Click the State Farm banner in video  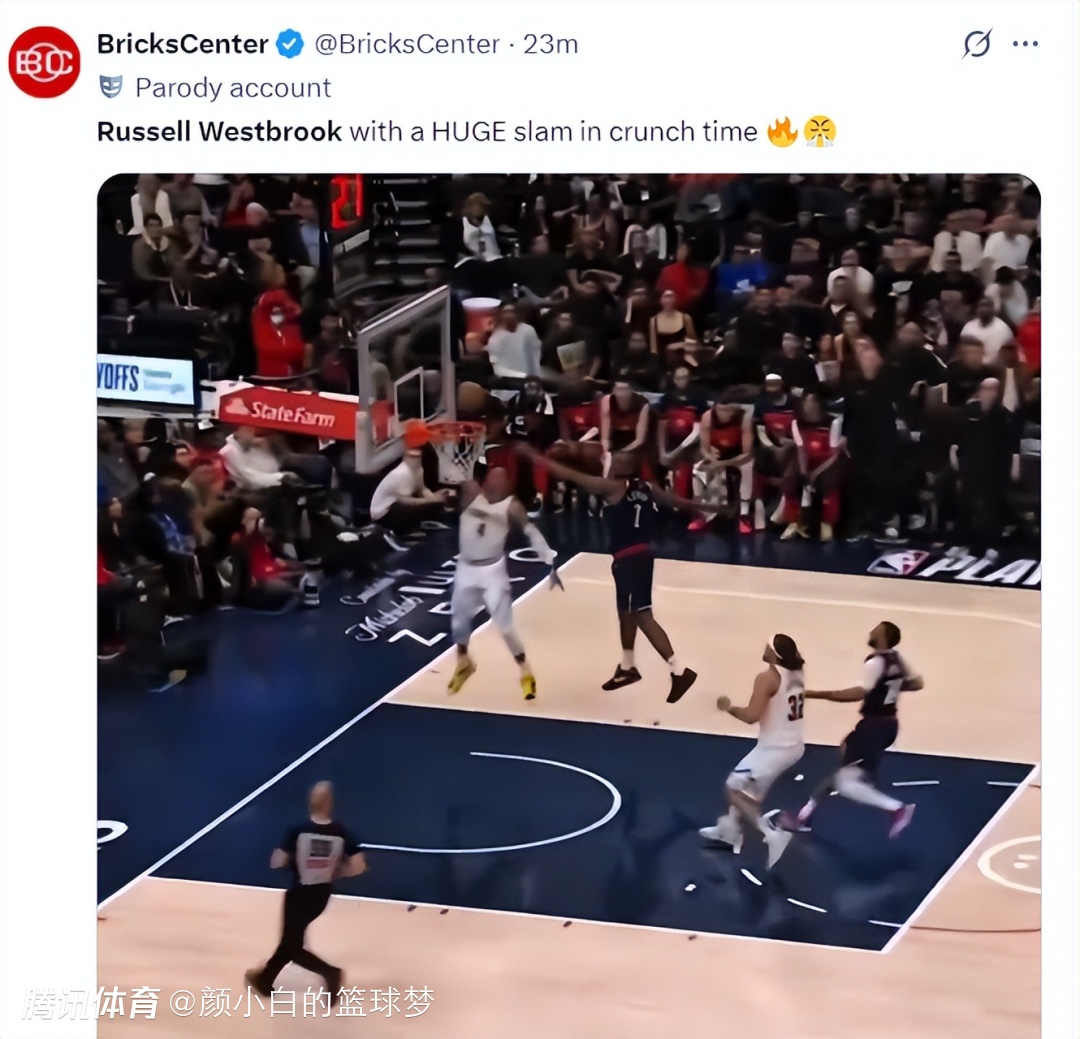pos(288,411)
